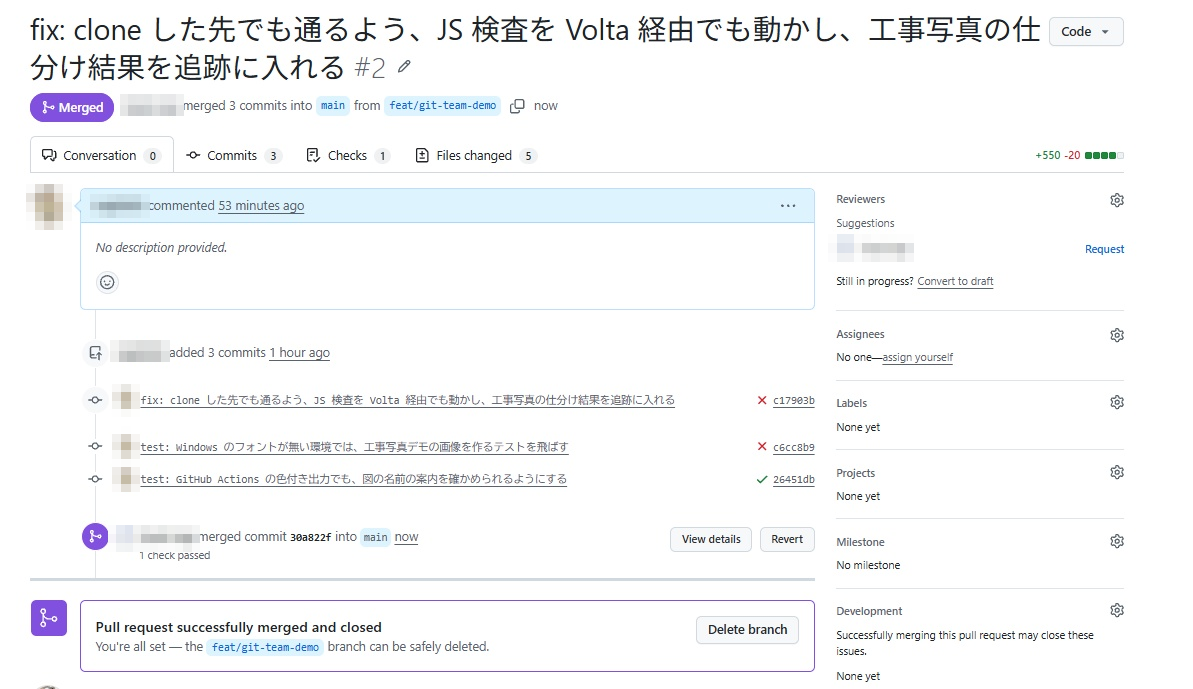Click the failed status X beside c17903b

coord(762,400)
